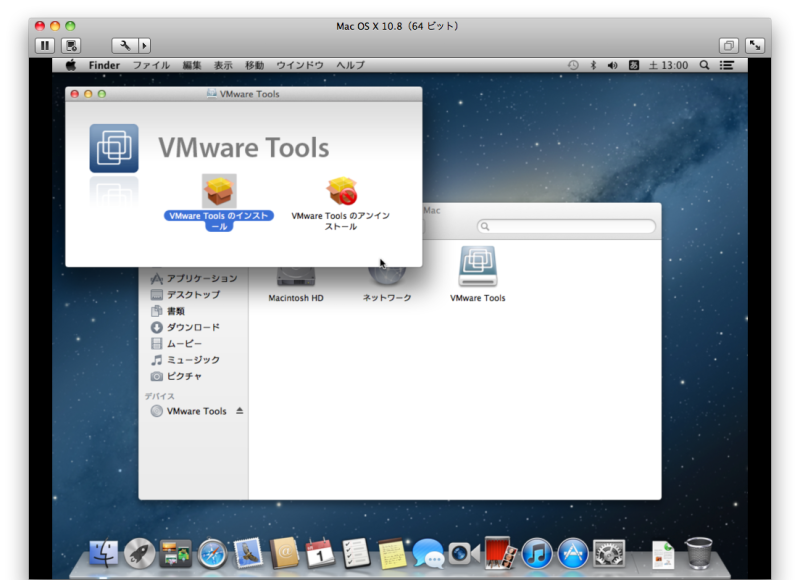The width and height of the screenshot is (800, 580).
Task: Open アプリケーション in the Finder sidebar
Action: [194, 279]
